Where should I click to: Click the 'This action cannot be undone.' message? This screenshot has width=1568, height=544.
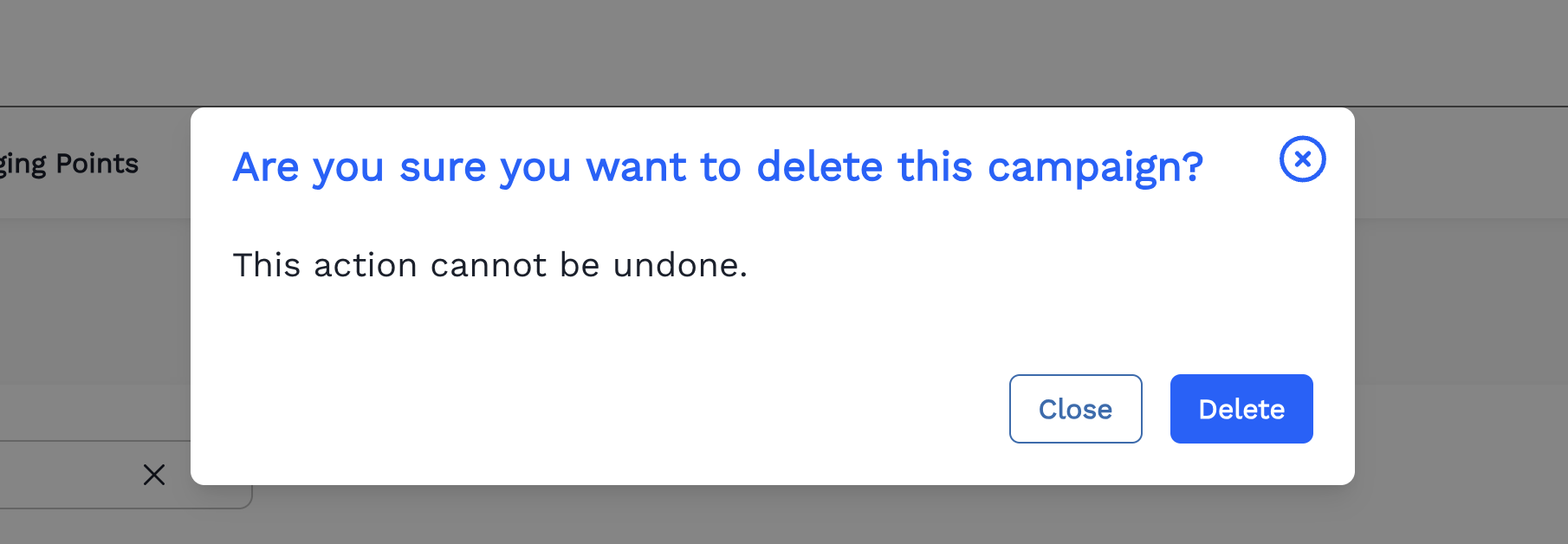point(489,265)
